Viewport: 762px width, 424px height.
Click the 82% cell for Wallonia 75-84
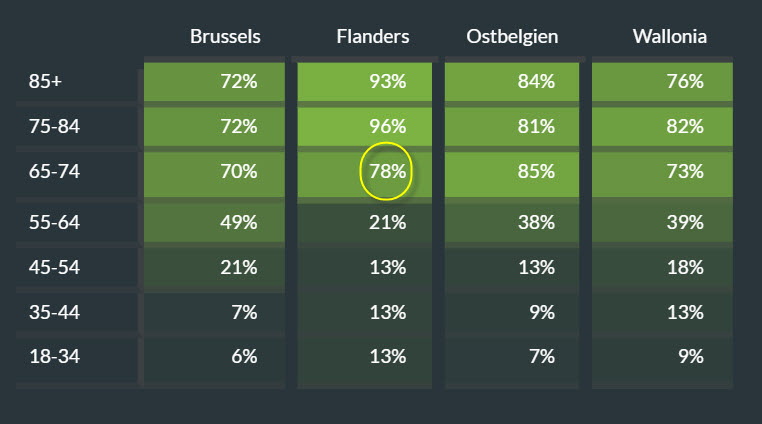[x=685, y=127]
